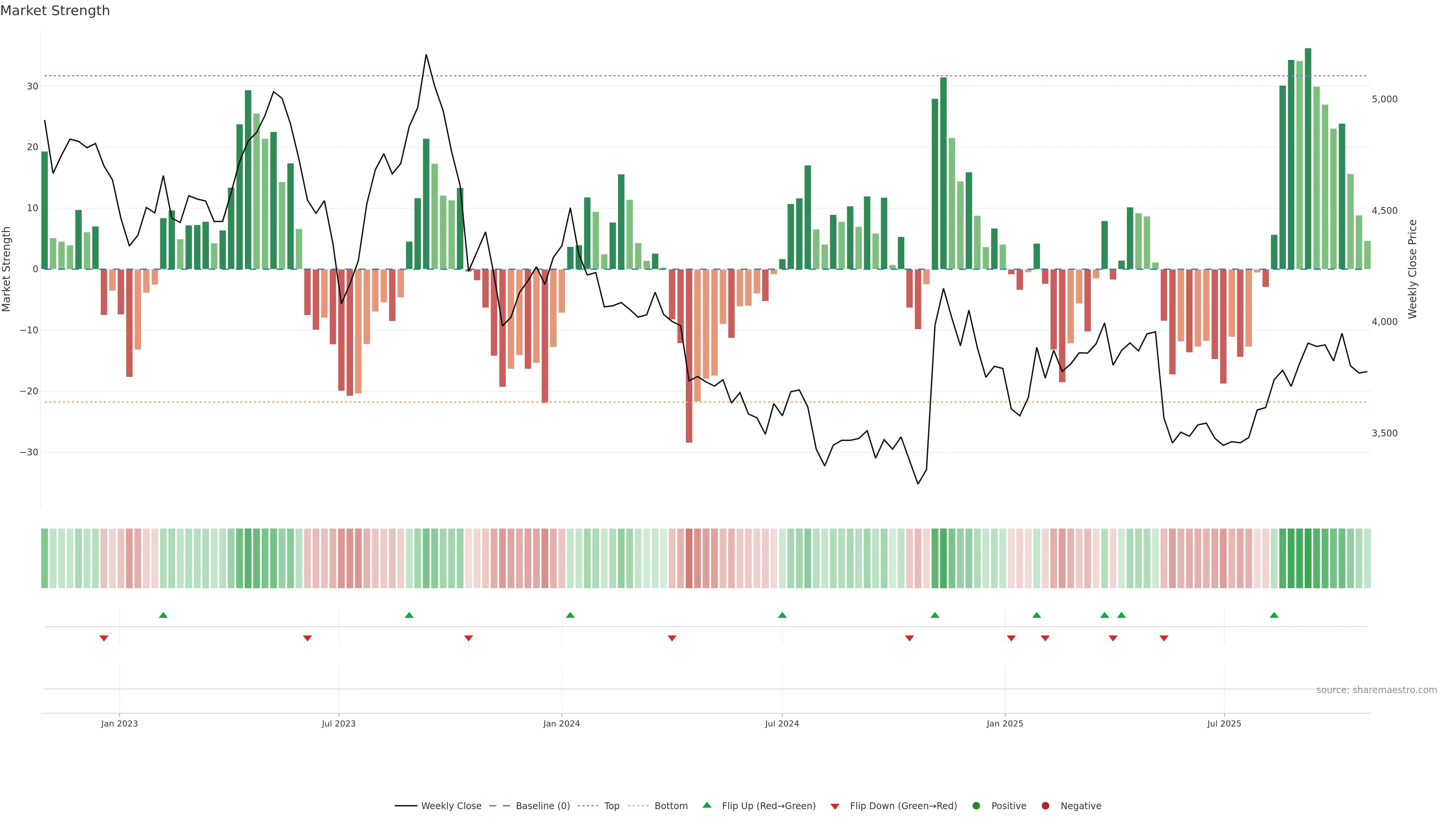Viewport: 1456px width, 819px height.
Task: Toggle the Flip Down (Green→Red) legend label
Action: pyautogui.click(x=903, y=805)
